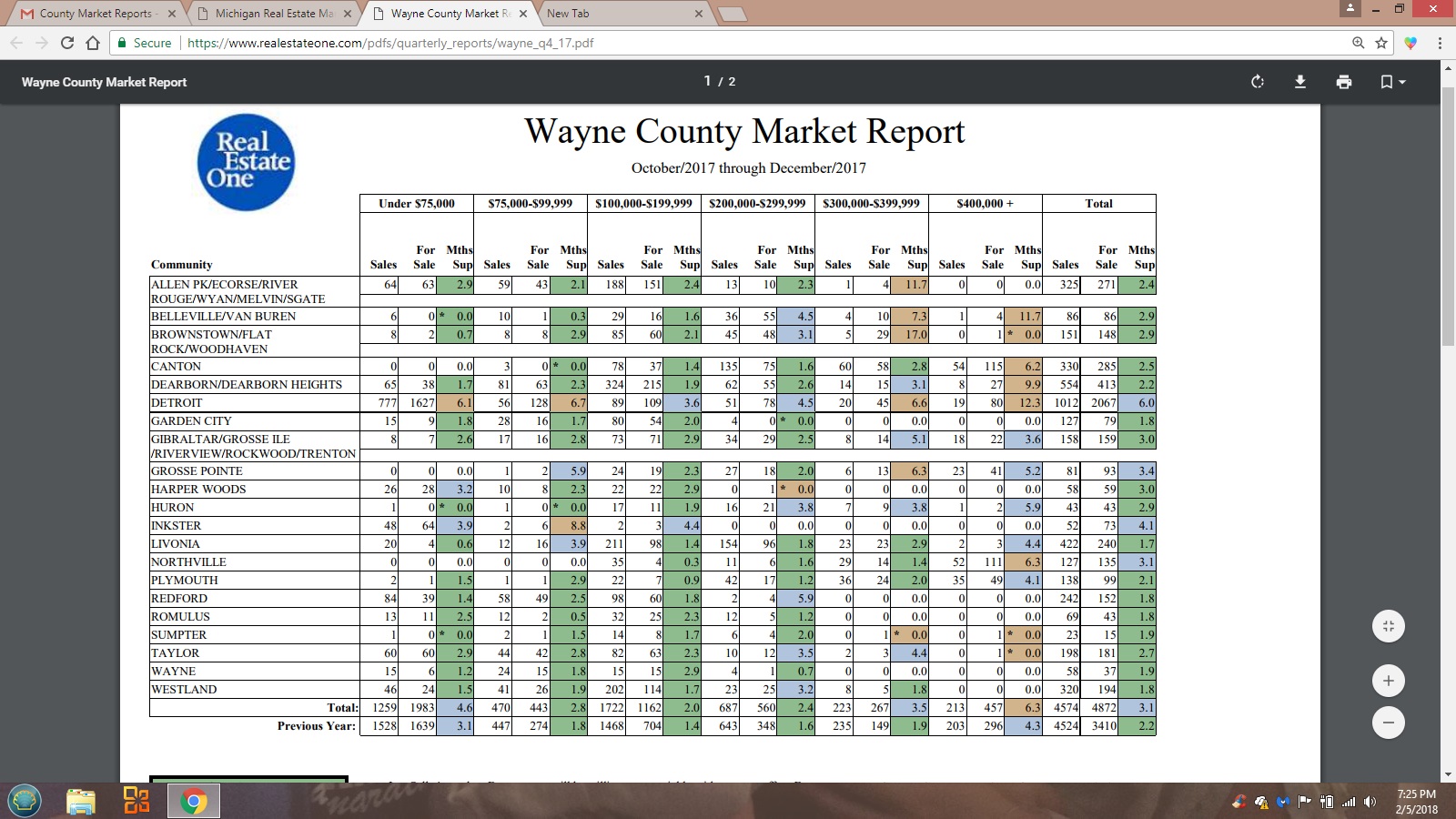Open the PDF bookmarks dropdown
This screenshot has width=1456, height=819.
point(1392,82)
